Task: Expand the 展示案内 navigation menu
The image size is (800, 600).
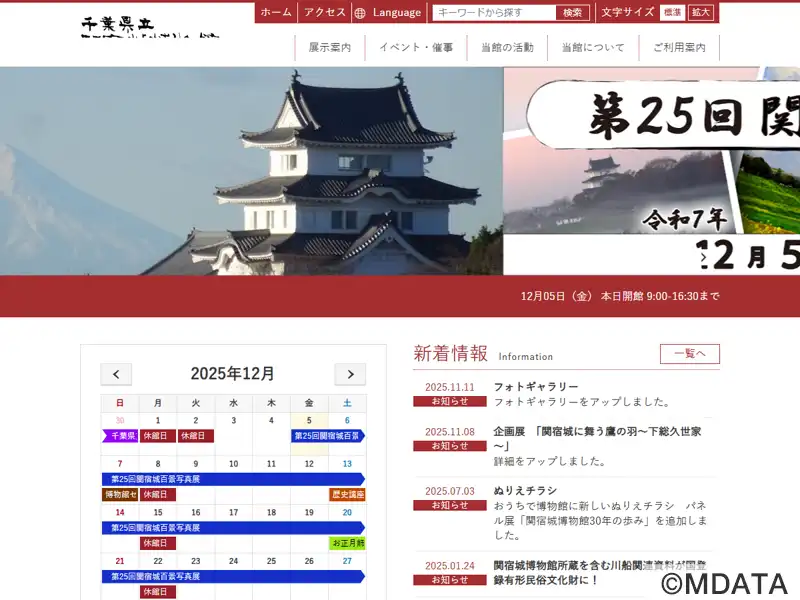Action: pos(329,47)
